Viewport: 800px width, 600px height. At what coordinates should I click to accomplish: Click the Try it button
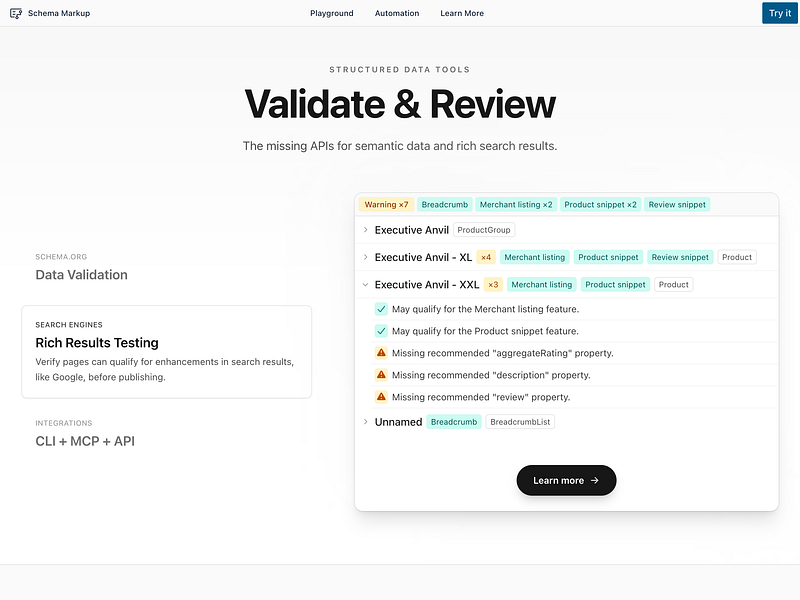point(780,13)
